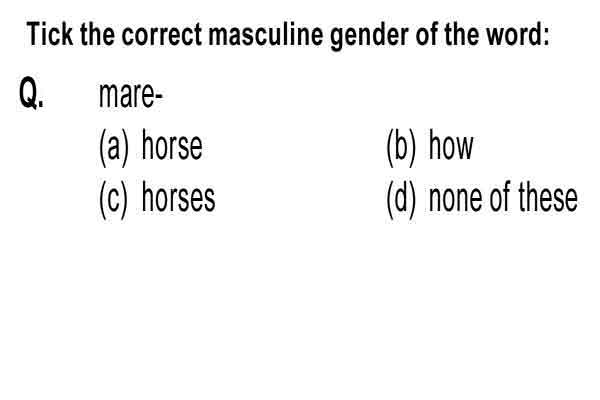Click the first the in heading

pyautogui.click(x=97, y=34)
